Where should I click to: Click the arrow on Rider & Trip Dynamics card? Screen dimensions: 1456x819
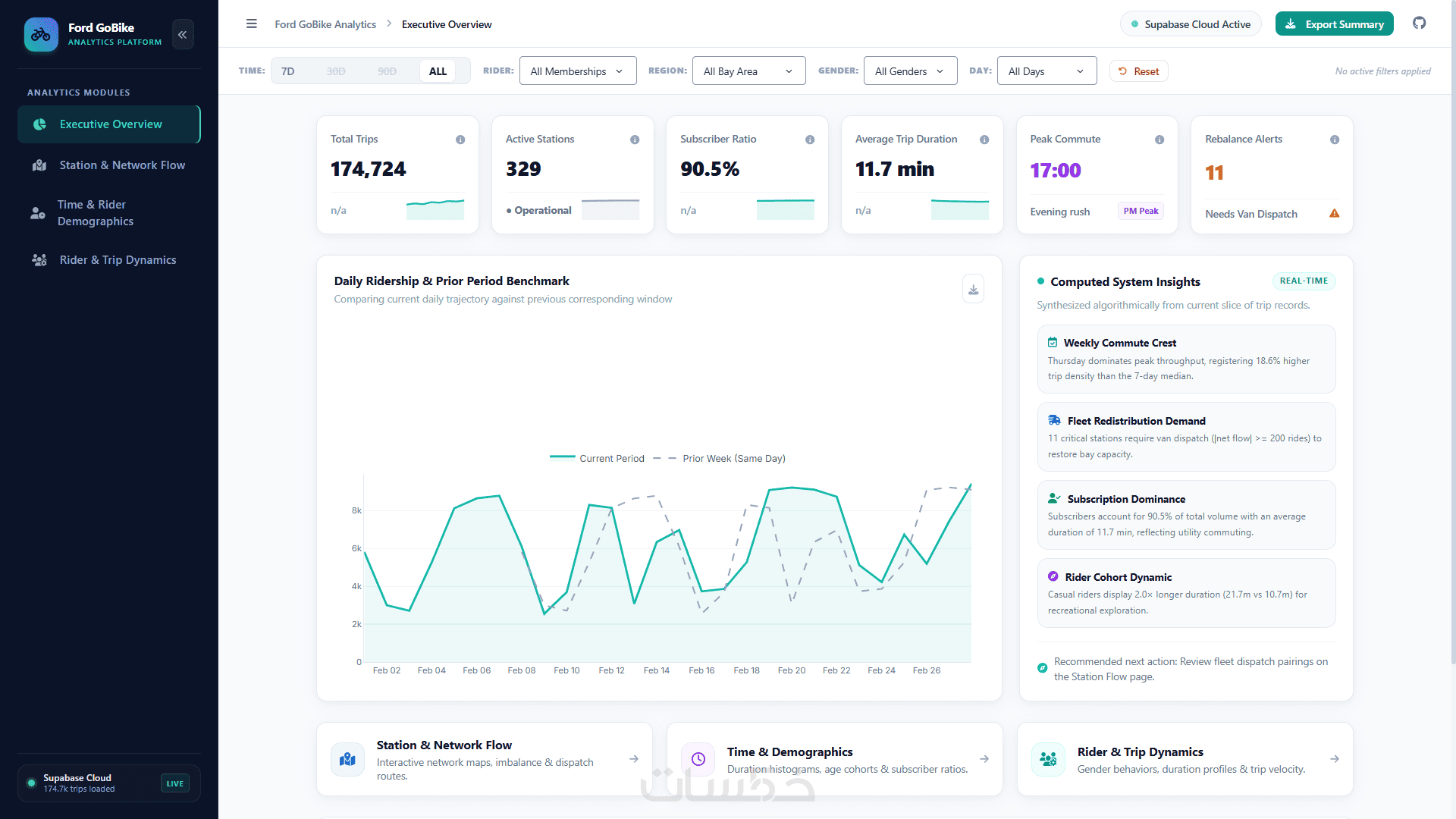pos(1335,759)
